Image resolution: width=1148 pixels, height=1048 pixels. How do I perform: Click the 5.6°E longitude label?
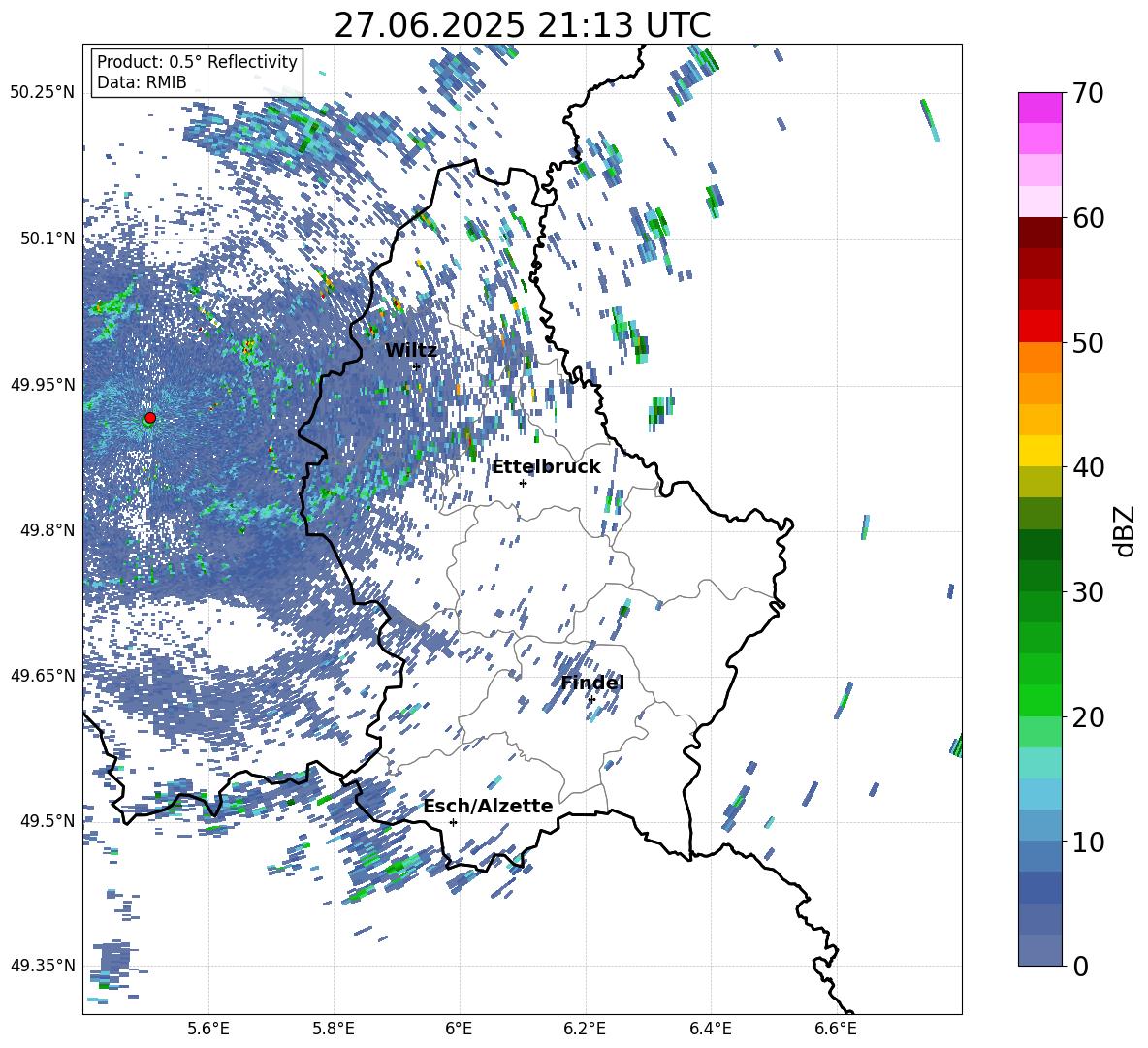207,1029
